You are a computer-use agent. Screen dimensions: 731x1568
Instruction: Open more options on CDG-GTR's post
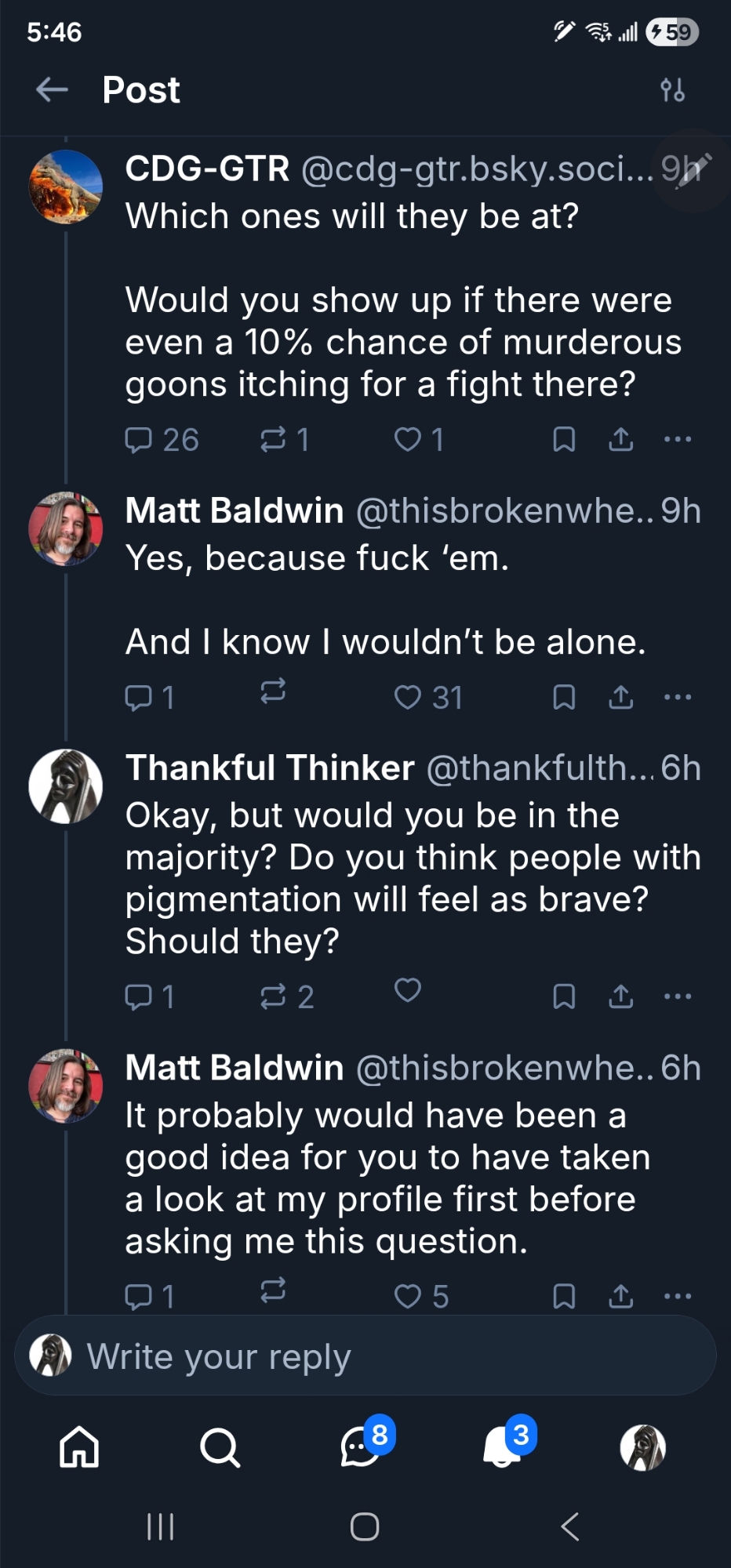[678, 440]
